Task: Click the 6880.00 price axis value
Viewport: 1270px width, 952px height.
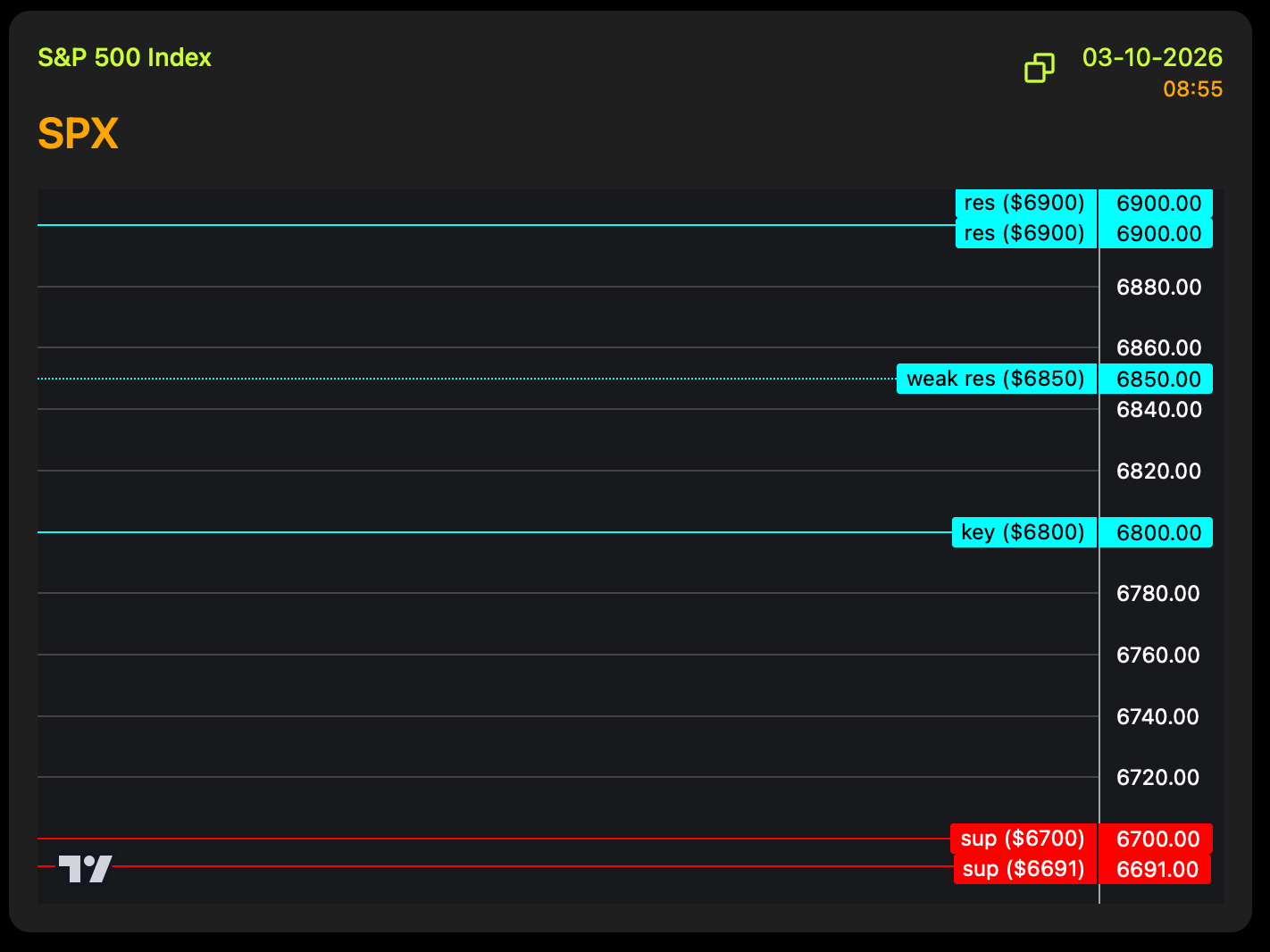Action: click(x=1158, y=288)
